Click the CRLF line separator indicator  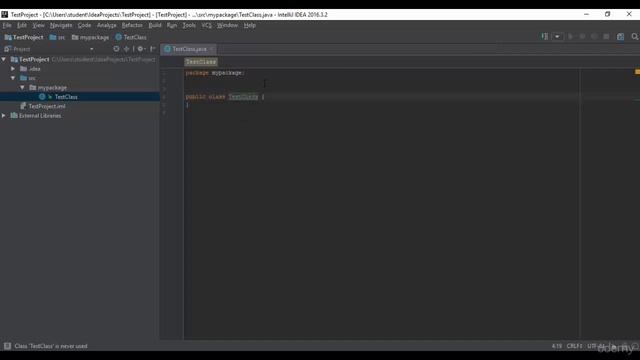(574, 346)
